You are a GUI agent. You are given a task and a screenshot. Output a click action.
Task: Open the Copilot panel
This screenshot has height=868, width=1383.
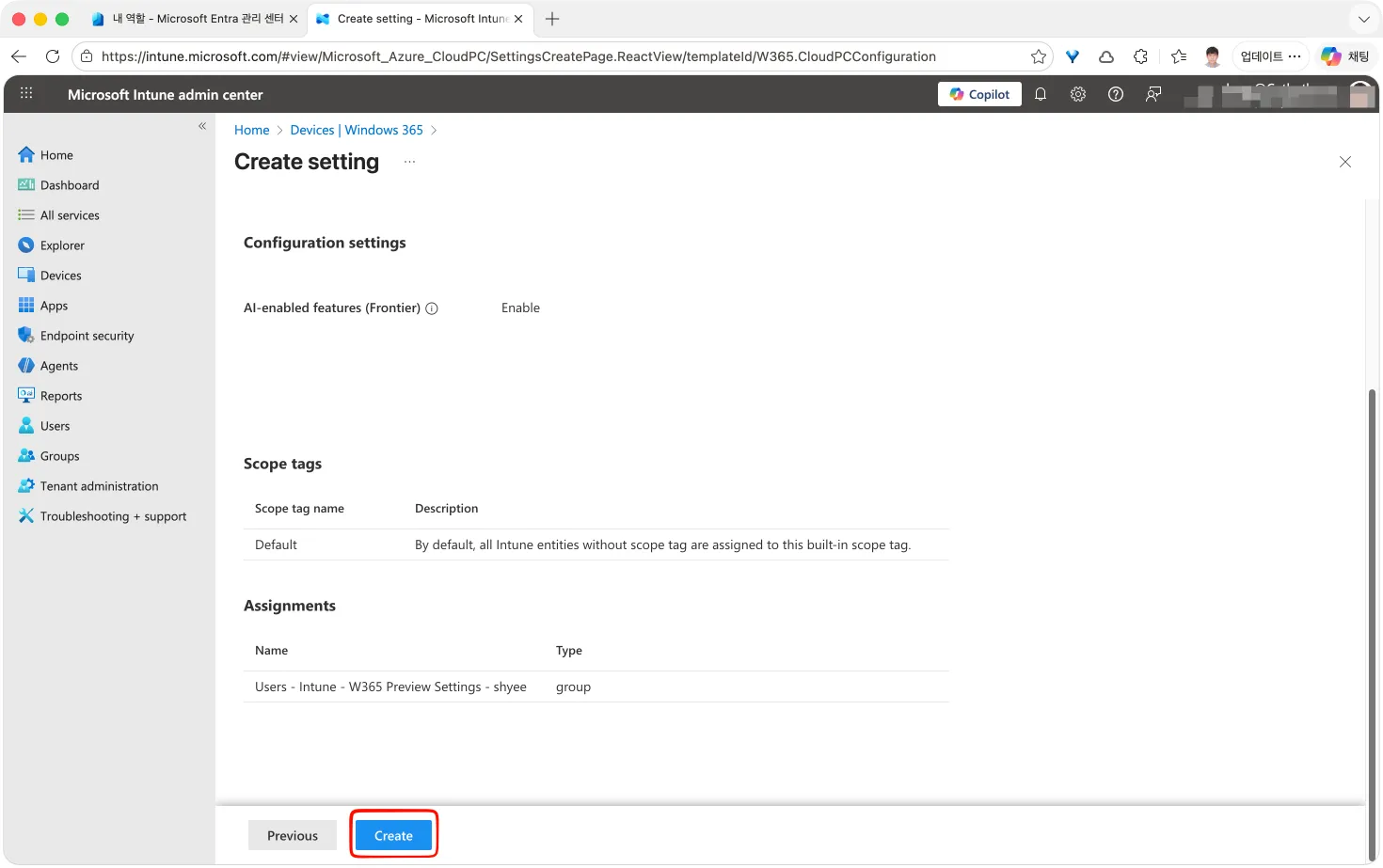coord(979,94)
